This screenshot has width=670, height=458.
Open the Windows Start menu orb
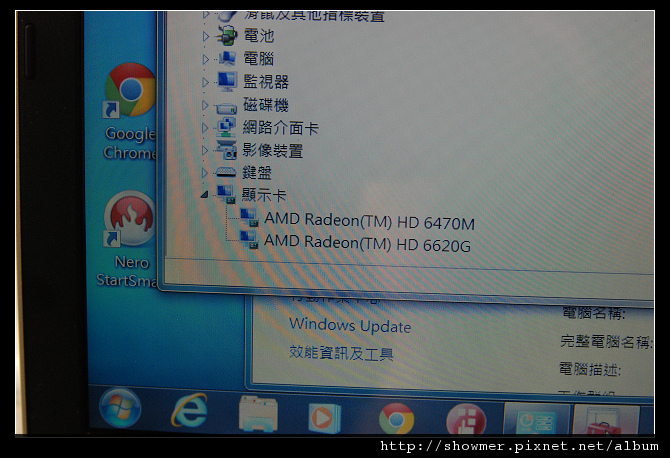(x=120, y=408)
